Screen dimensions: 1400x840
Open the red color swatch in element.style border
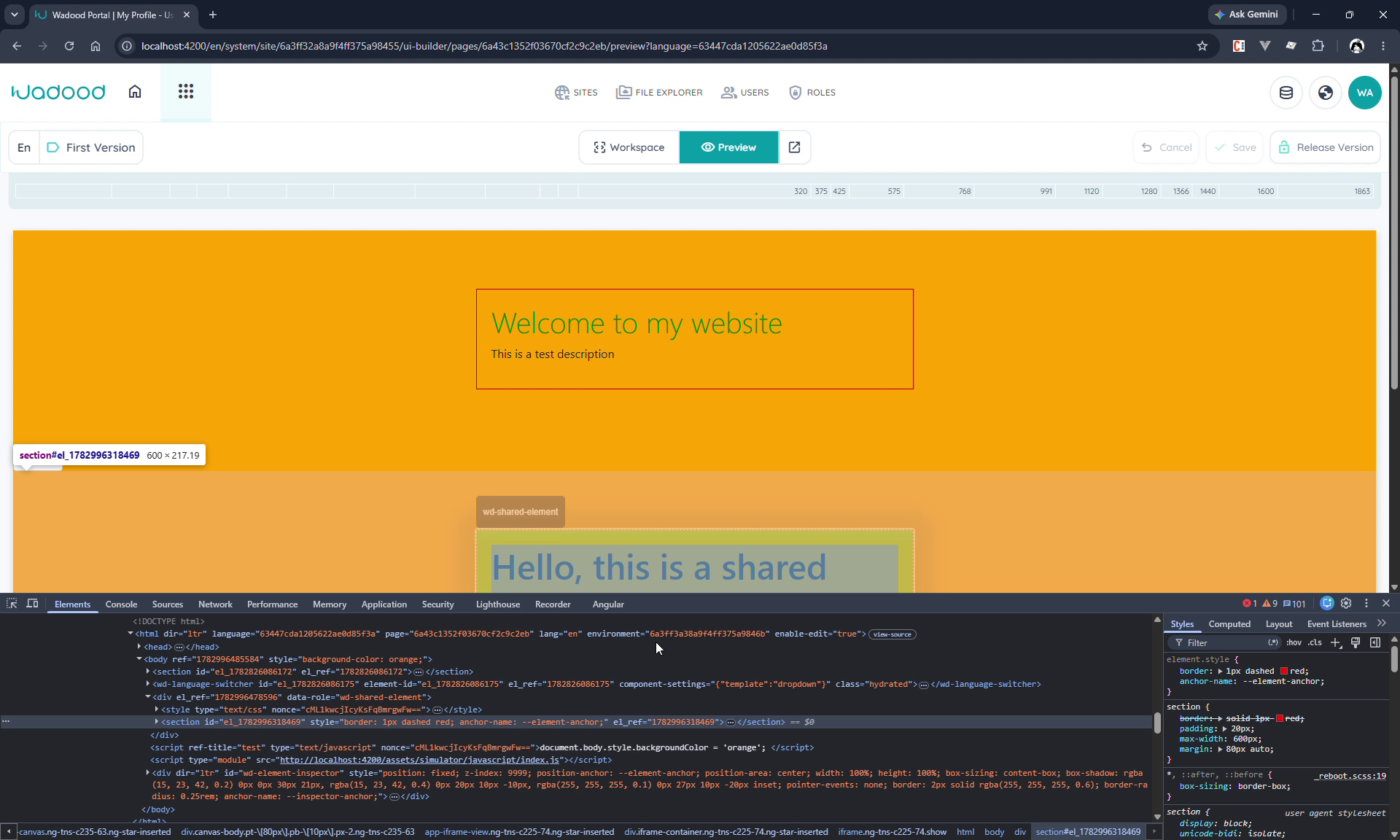[x=1284, y=671]
